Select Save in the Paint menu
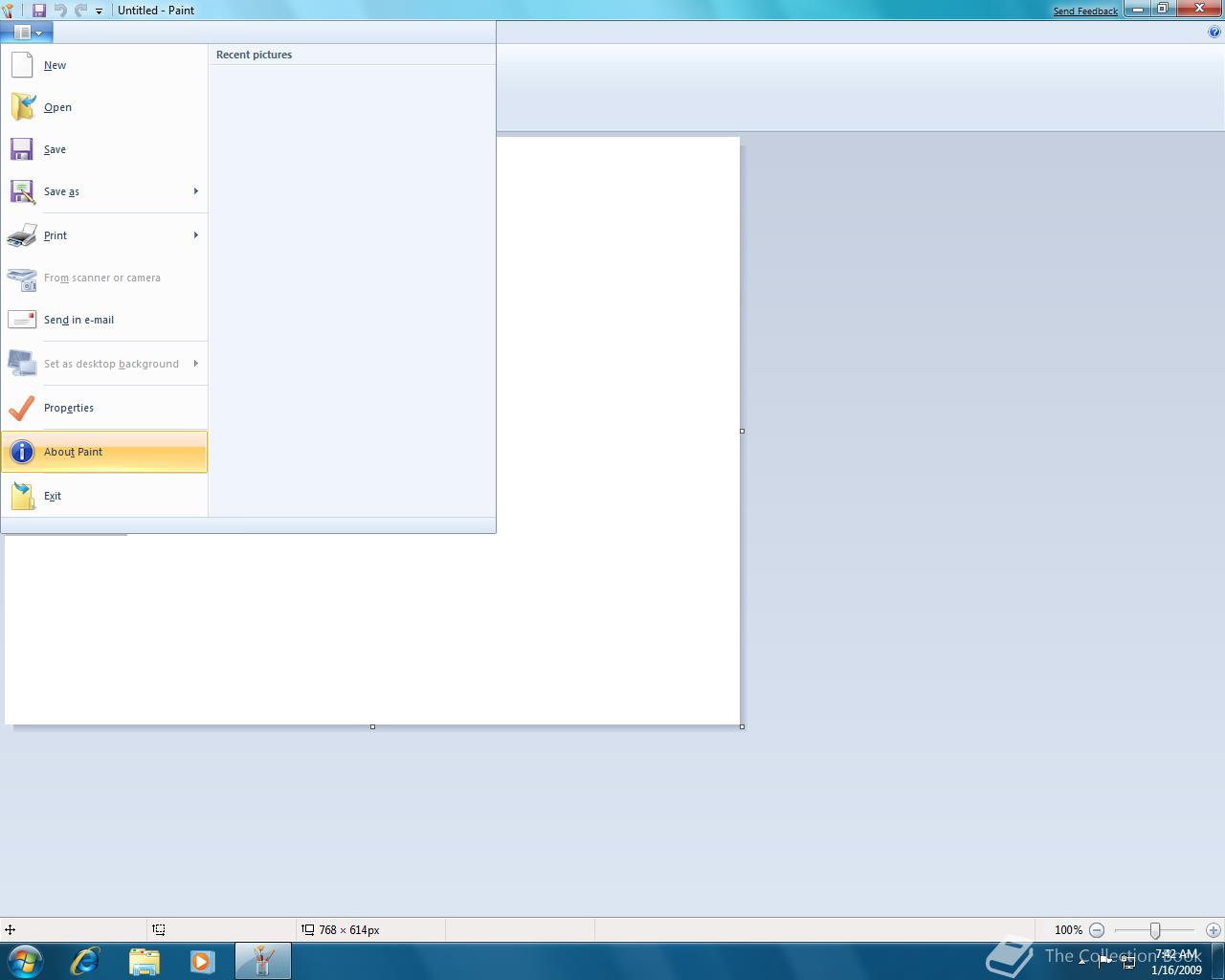 (104, 149)
